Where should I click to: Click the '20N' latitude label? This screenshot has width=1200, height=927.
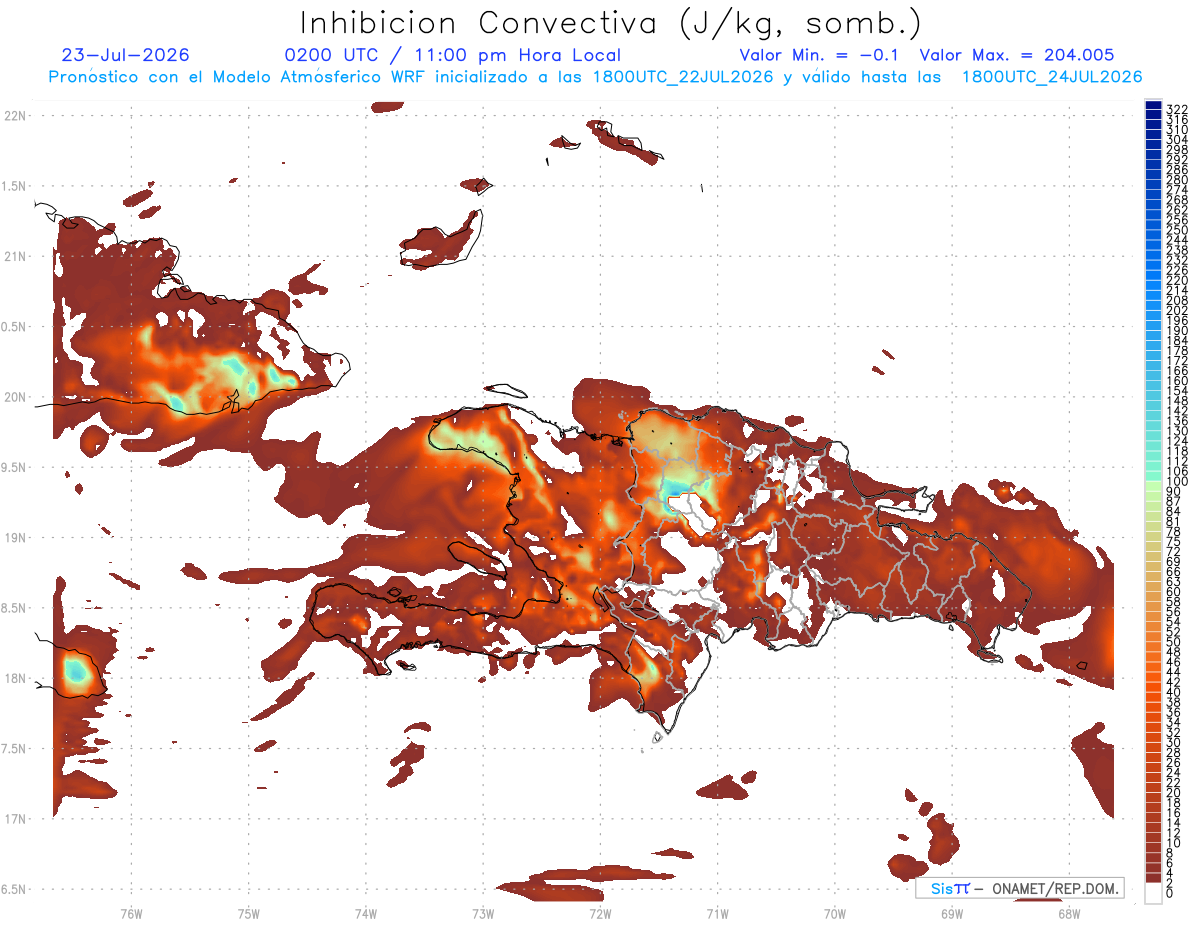pyautogui.click(x=15, y=397)
